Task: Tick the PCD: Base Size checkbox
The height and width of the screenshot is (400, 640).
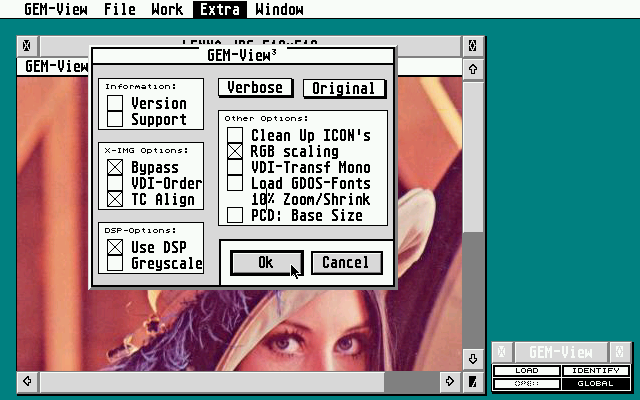Action: 235,215
